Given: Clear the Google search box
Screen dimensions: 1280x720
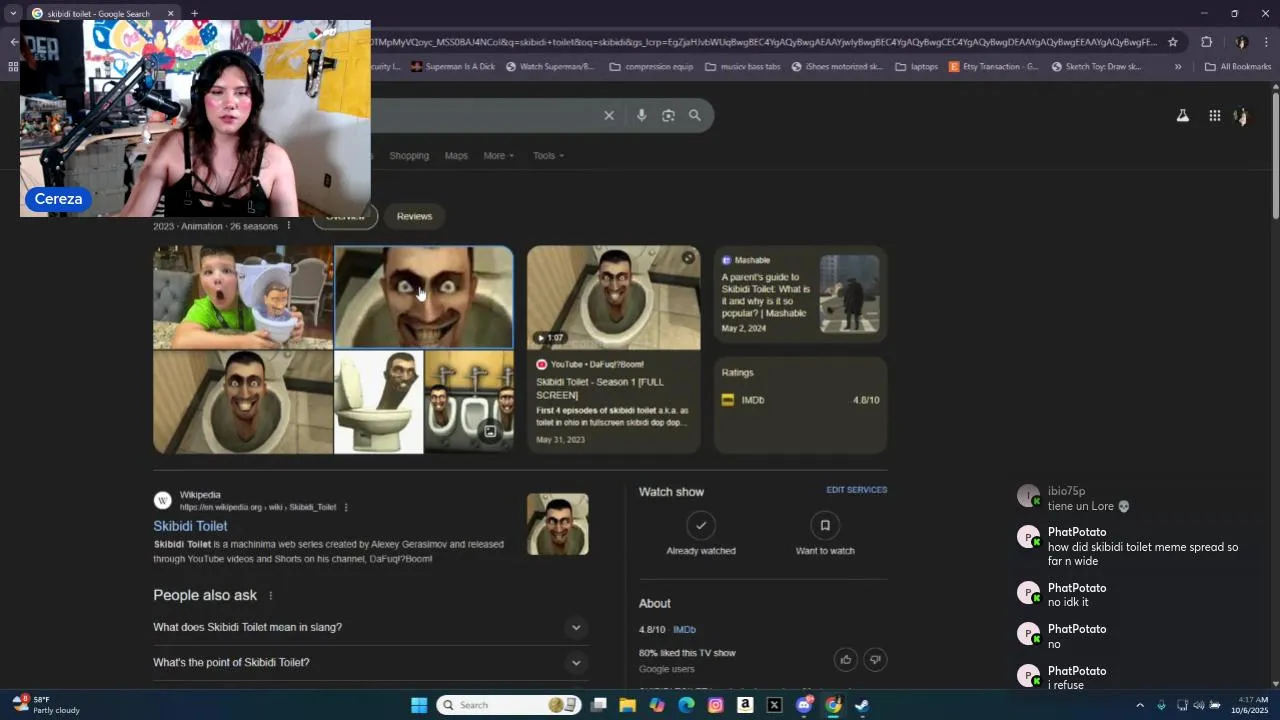Looking at the screenshot, I should [608, 116].
